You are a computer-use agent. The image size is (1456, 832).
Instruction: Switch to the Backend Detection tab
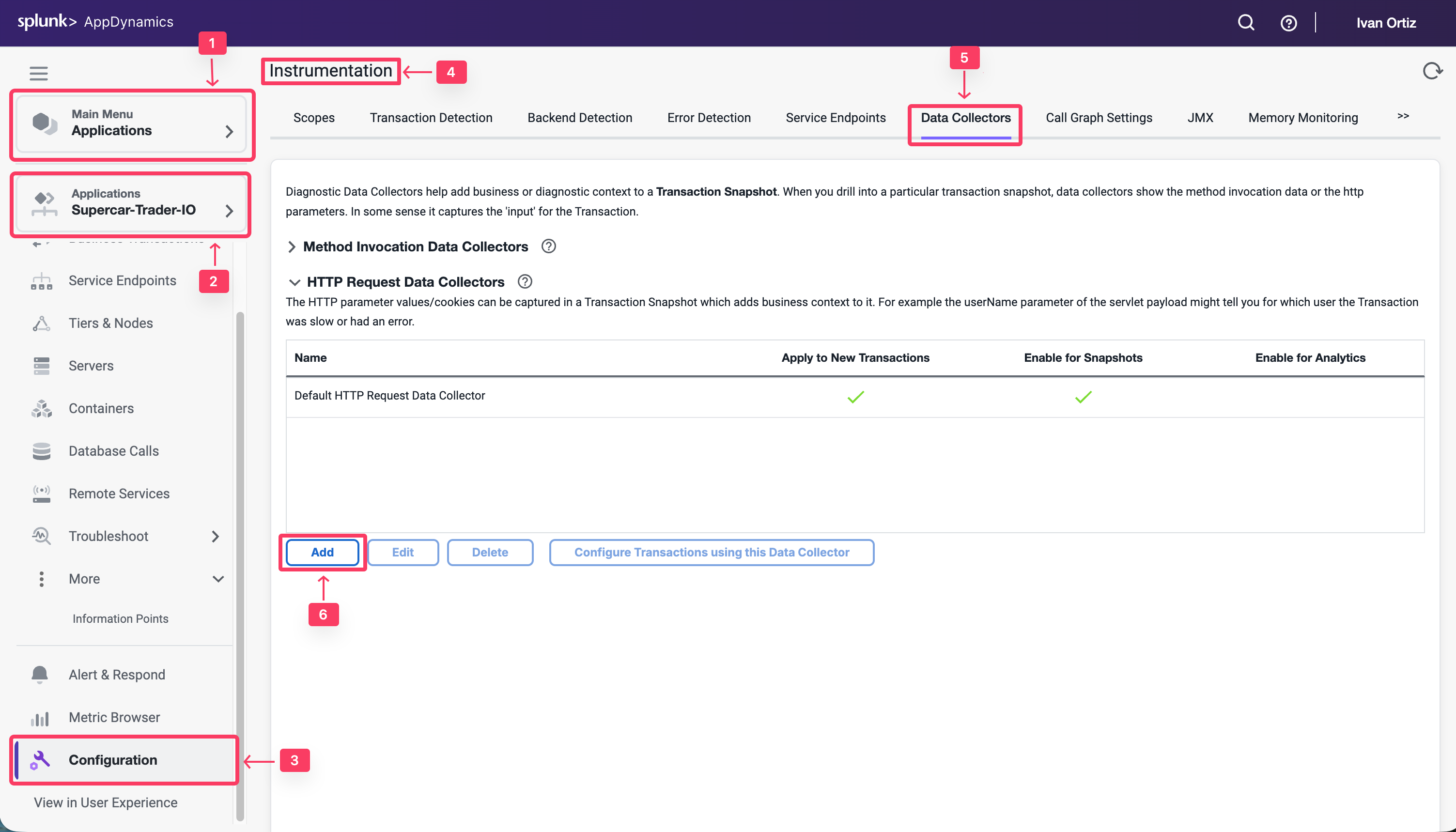579,118
